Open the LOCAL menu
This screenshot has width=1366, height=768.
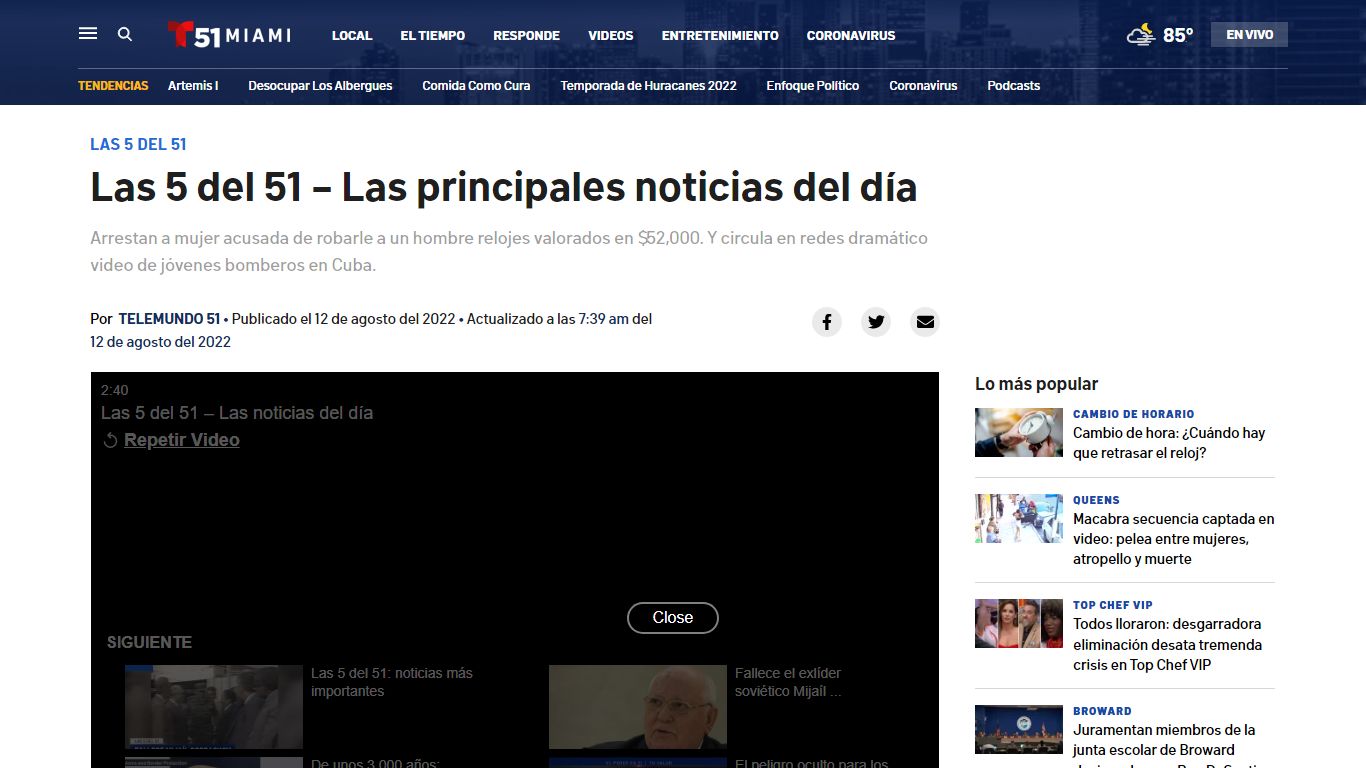352,35
